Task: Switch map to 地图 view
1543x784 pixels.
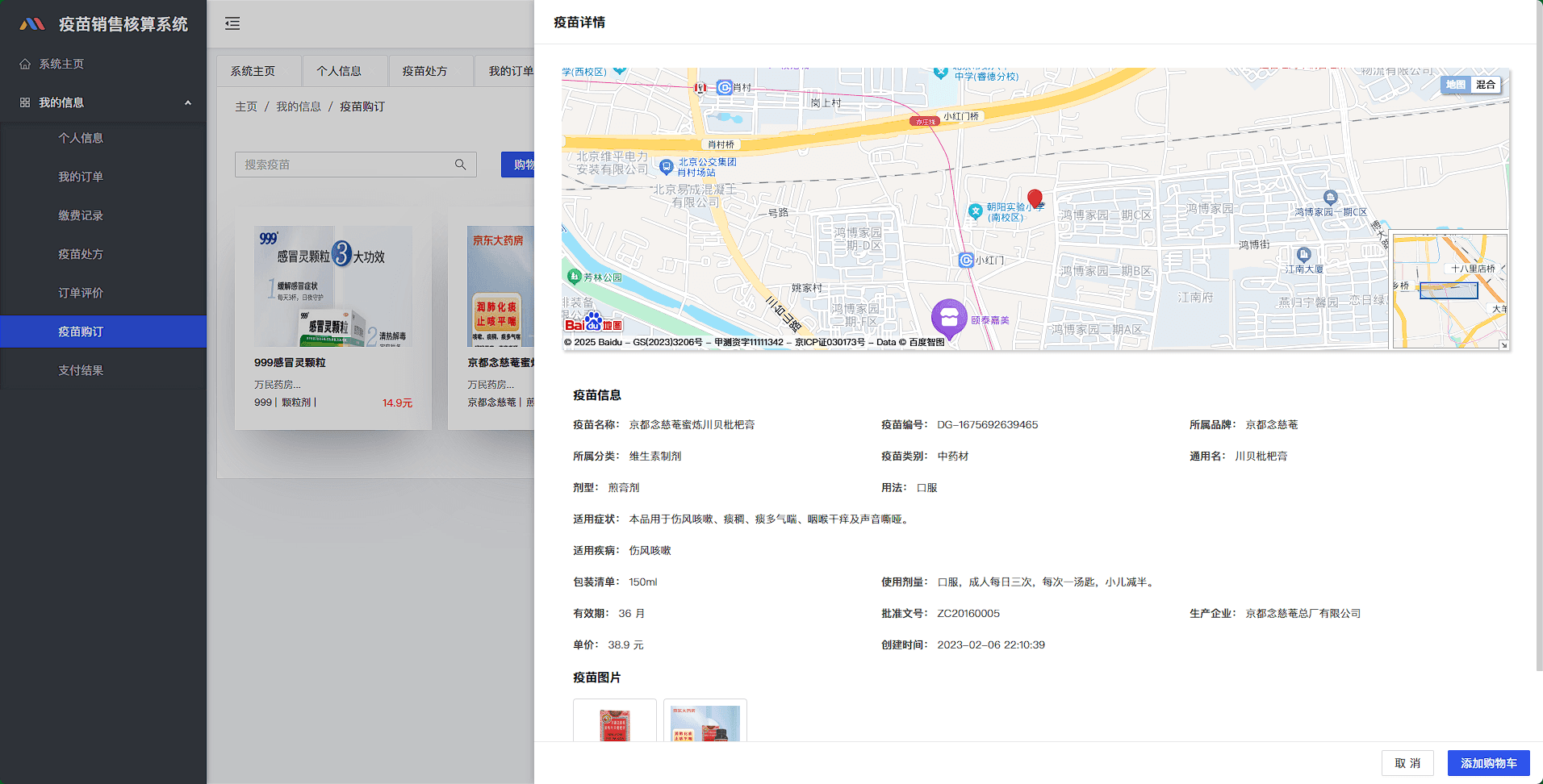Action: pyautogui.click(x=1456, y=85)
